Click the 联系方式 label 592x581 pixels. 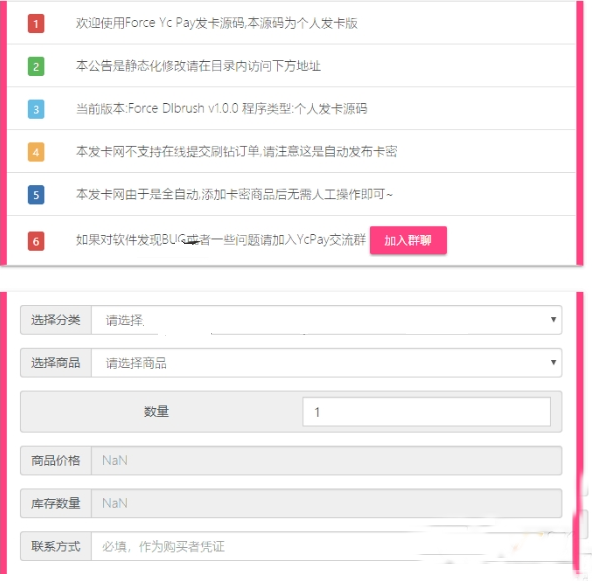[x=56, y=546]
